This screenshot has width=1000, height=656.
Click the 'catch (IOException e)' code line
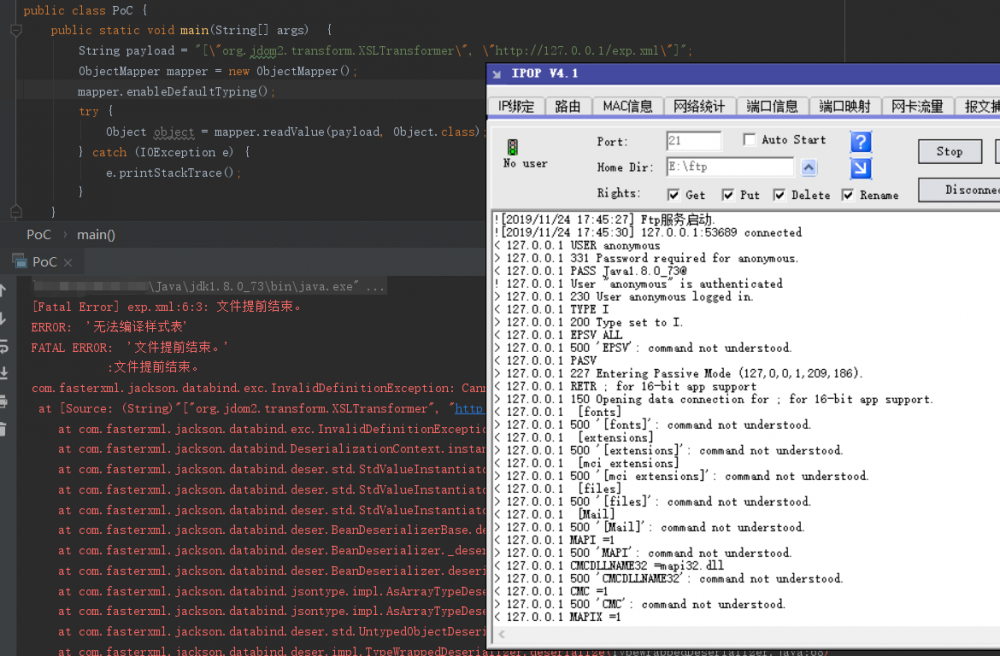165,152
